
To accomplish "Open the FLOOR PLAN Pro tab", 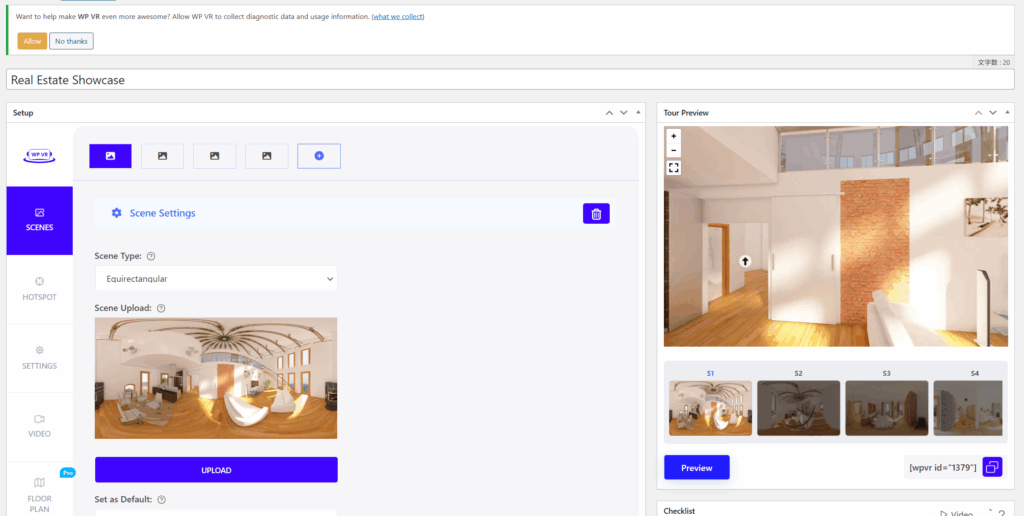I will (x=39, y=495).
